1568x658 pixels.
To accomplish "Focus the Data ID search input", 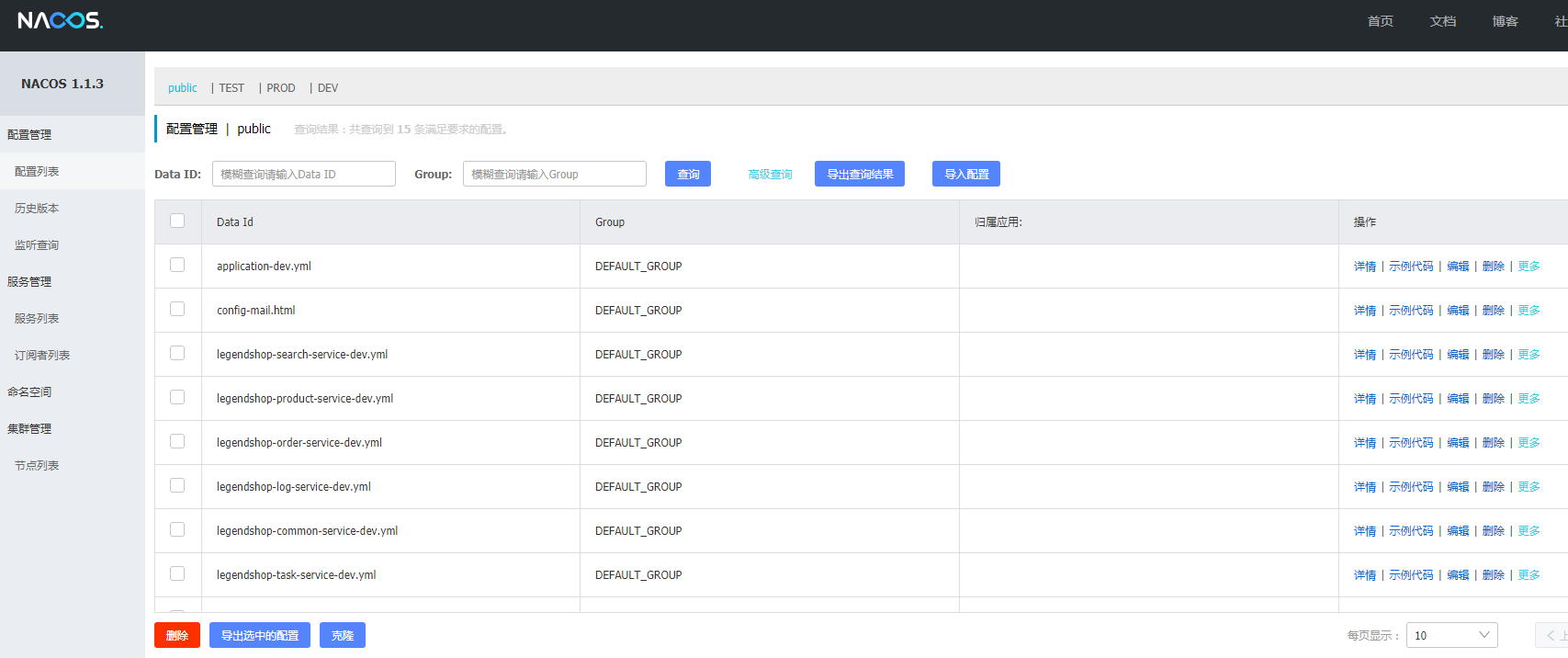I will [304, 174].
